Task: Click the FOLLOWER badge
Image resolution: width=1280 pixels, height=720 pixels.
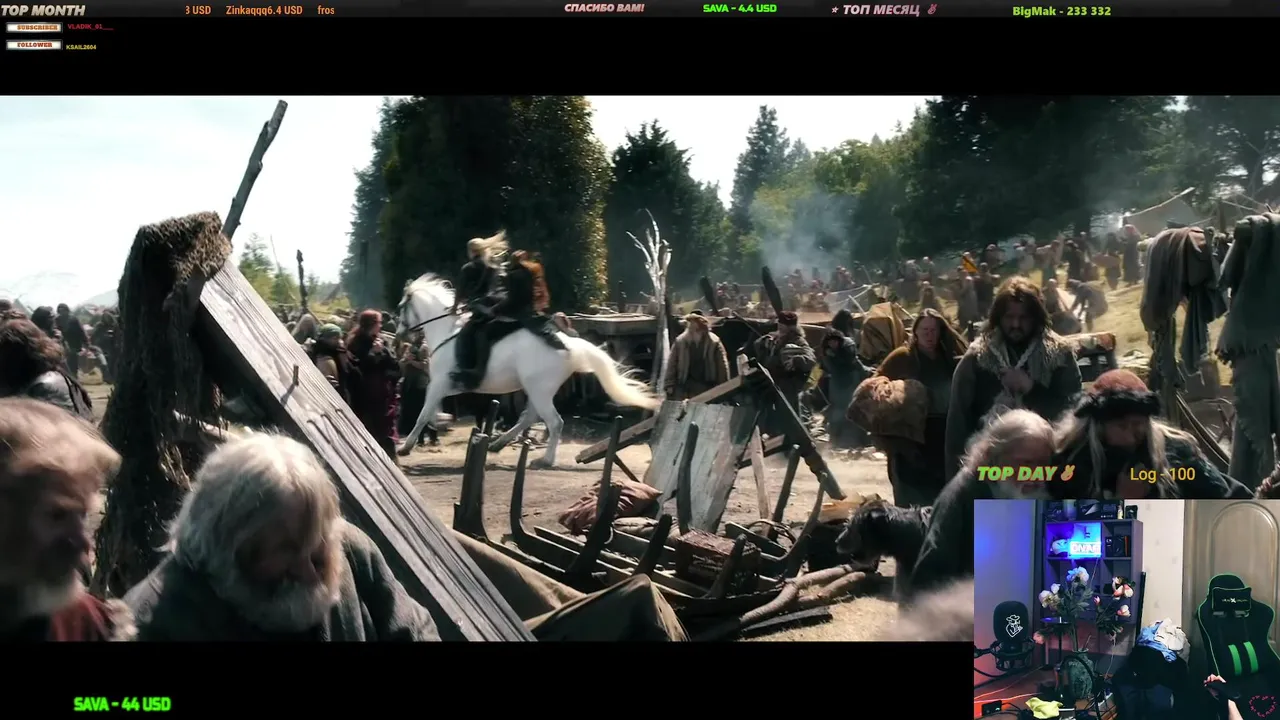Action: pos(34,45)
